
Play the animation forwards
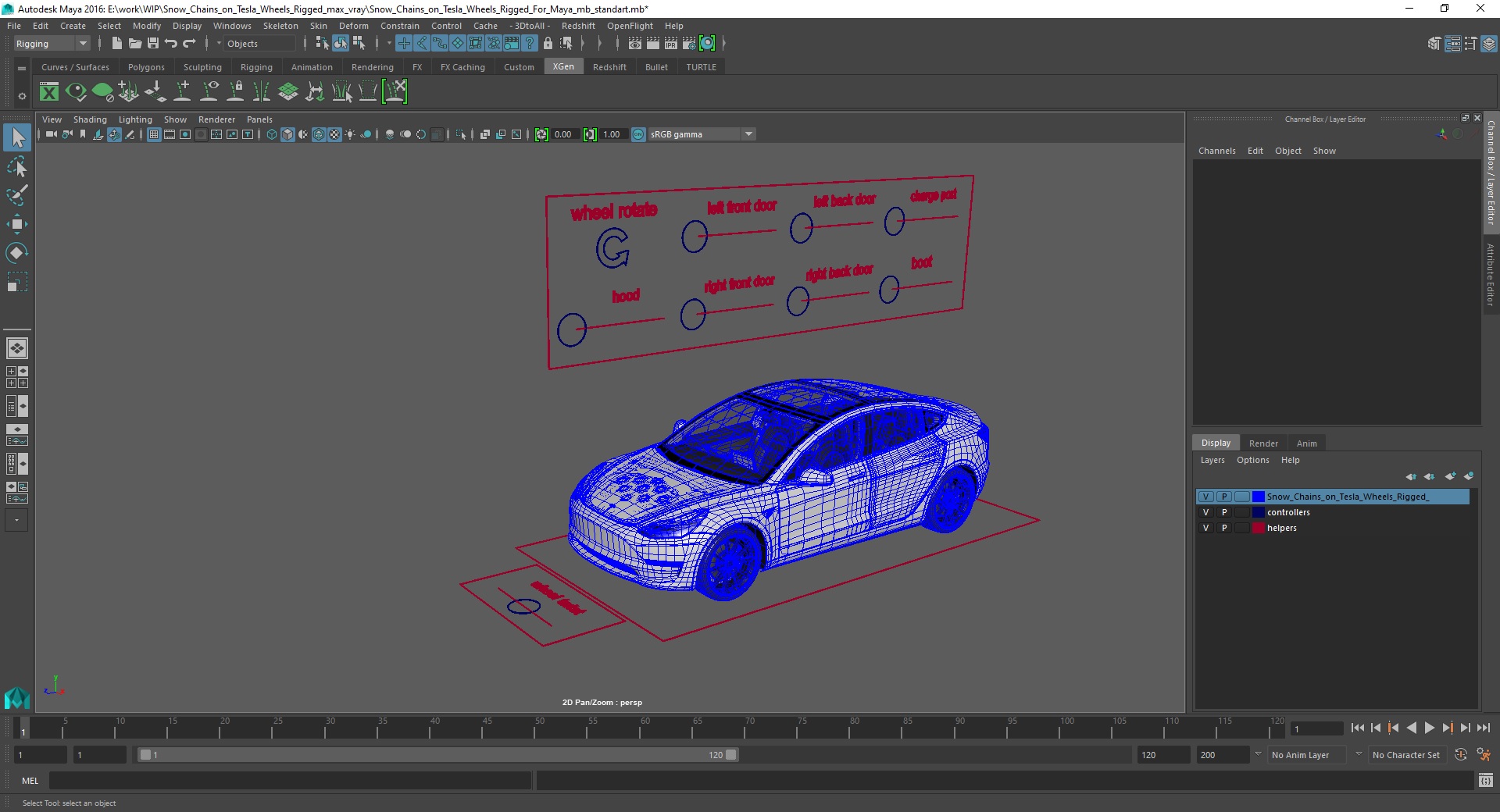click(x=1430, y=728)
